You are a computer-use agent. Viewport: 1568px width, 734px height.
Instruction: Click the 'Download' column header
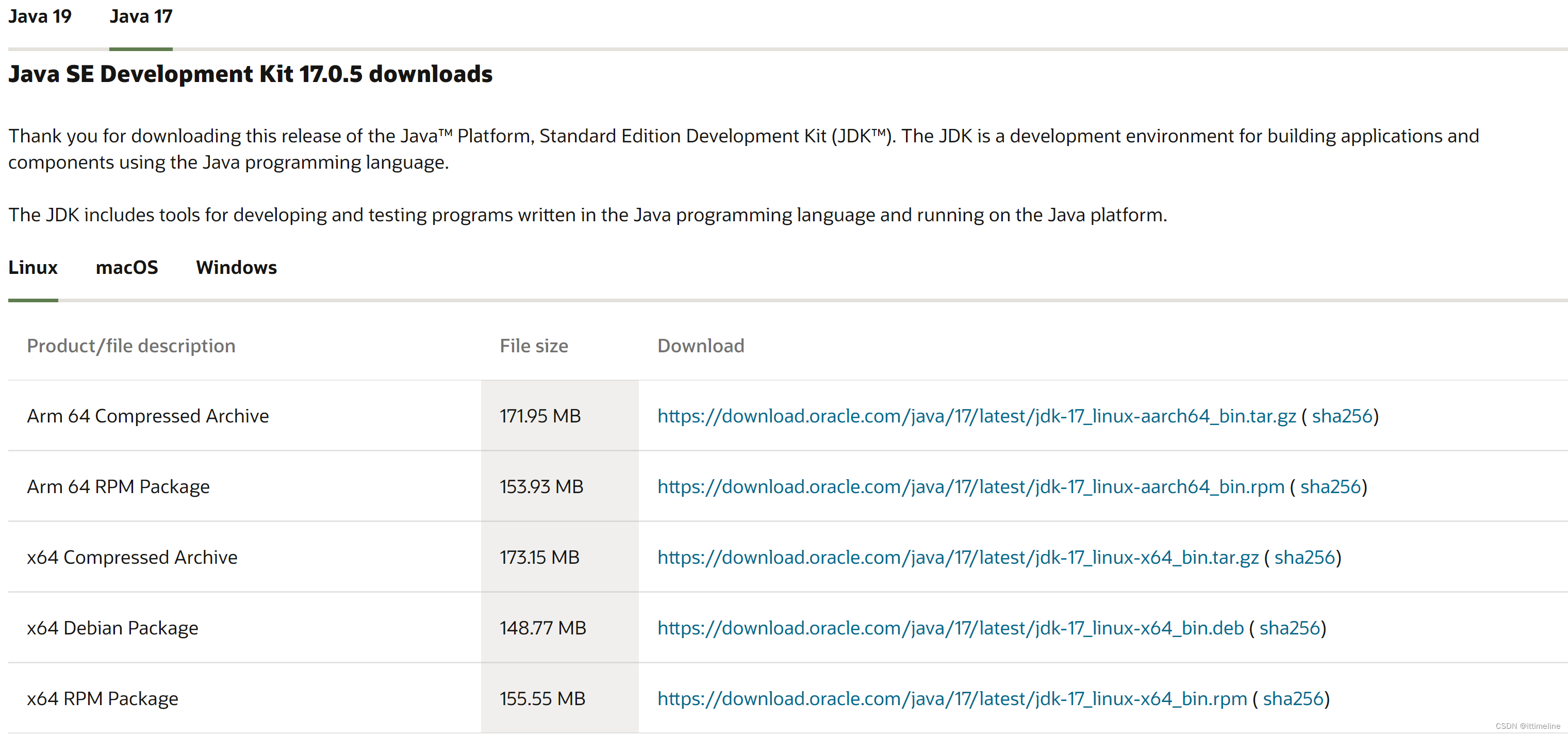pyautogui.click(x=701, y=346)
